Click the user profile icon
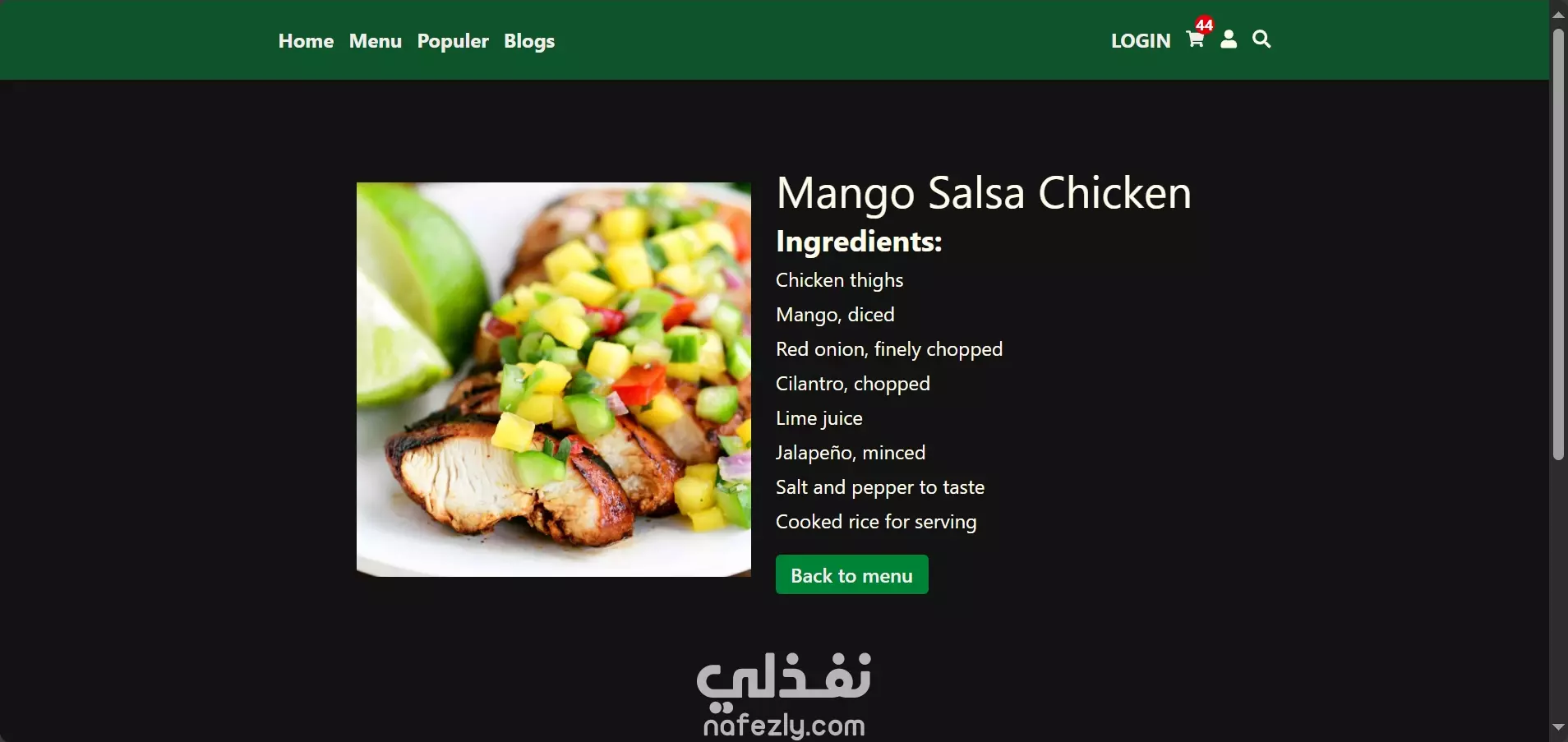The image size is (1568, 742). (1229, 39)
